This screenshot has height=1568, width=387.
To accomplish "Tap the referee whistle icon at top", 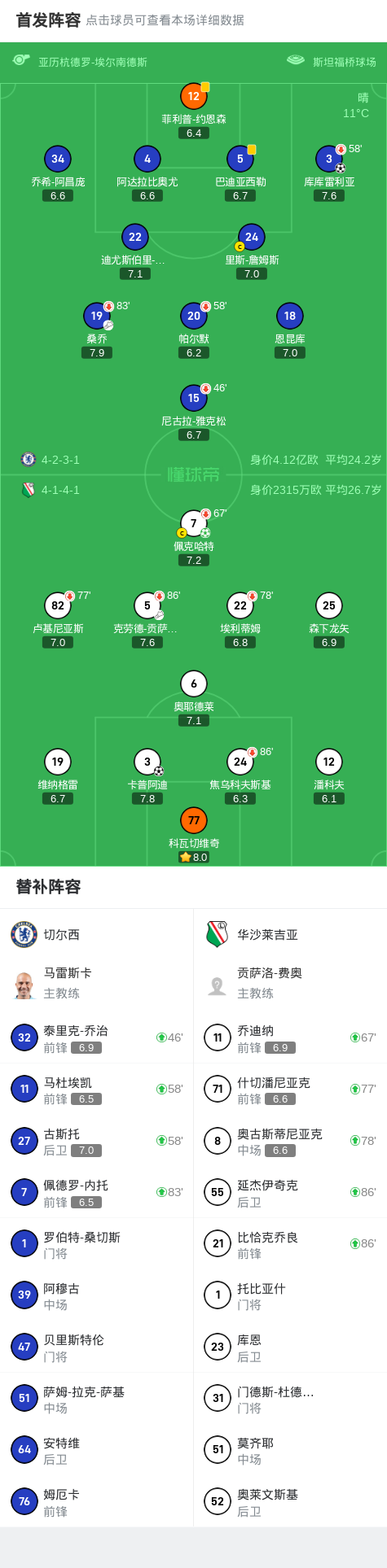I will pyautogui.click(x=21, y=60).
